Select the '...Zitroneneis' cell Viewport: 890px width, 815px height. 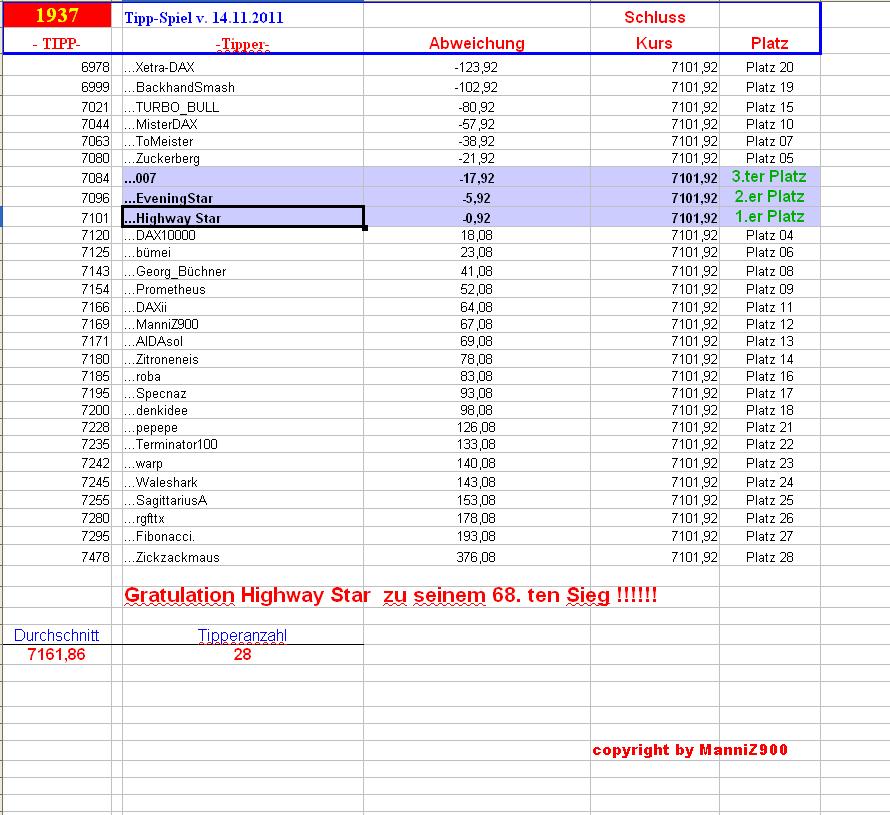coord(243,359)
